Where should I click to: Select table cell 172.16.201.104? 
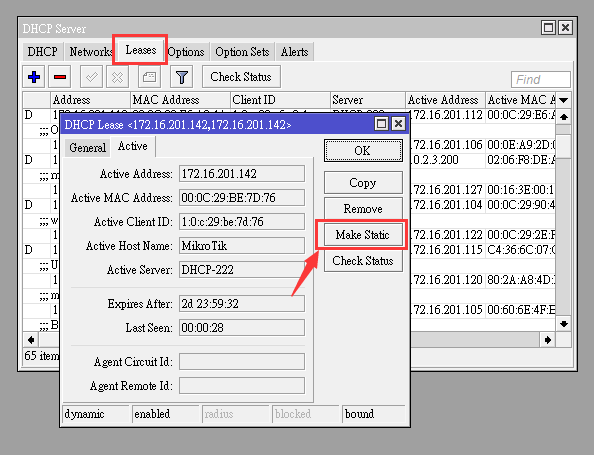coord(447,205)
